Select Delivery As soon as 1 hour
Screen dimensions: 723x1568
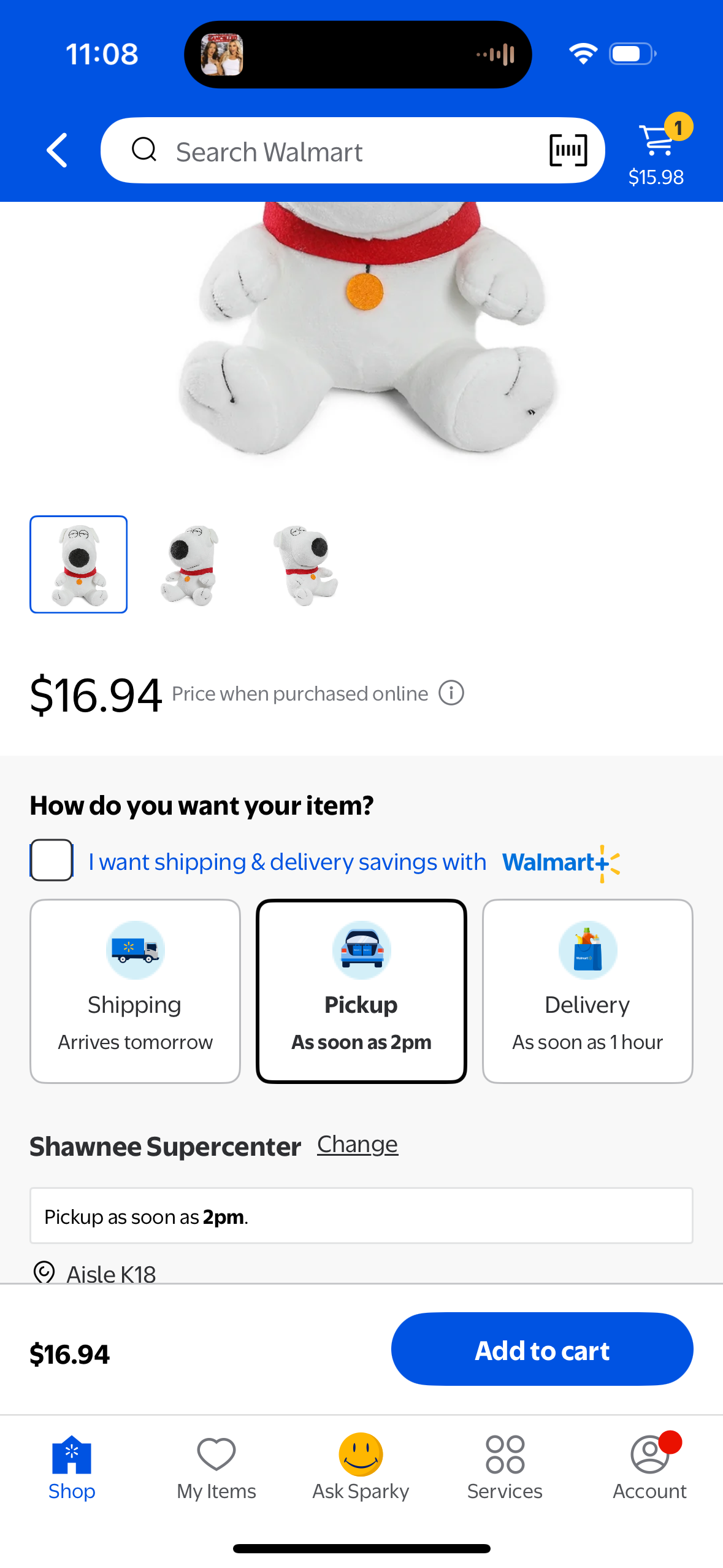pos(587,991)
